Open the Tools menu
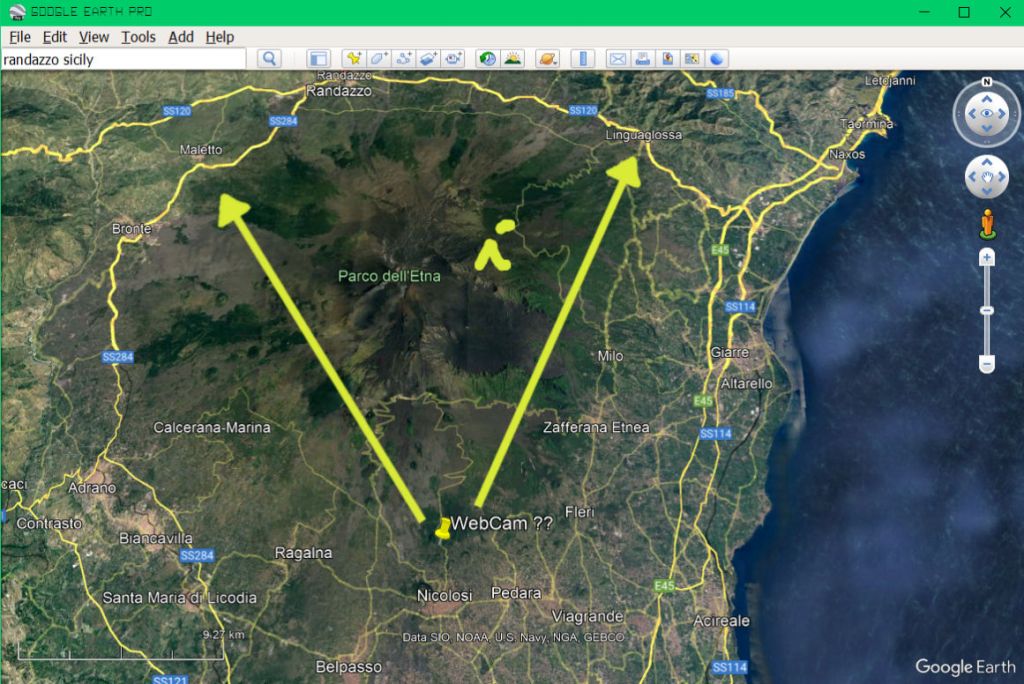This screenshot has width=1024, height=684. point(139,37)
